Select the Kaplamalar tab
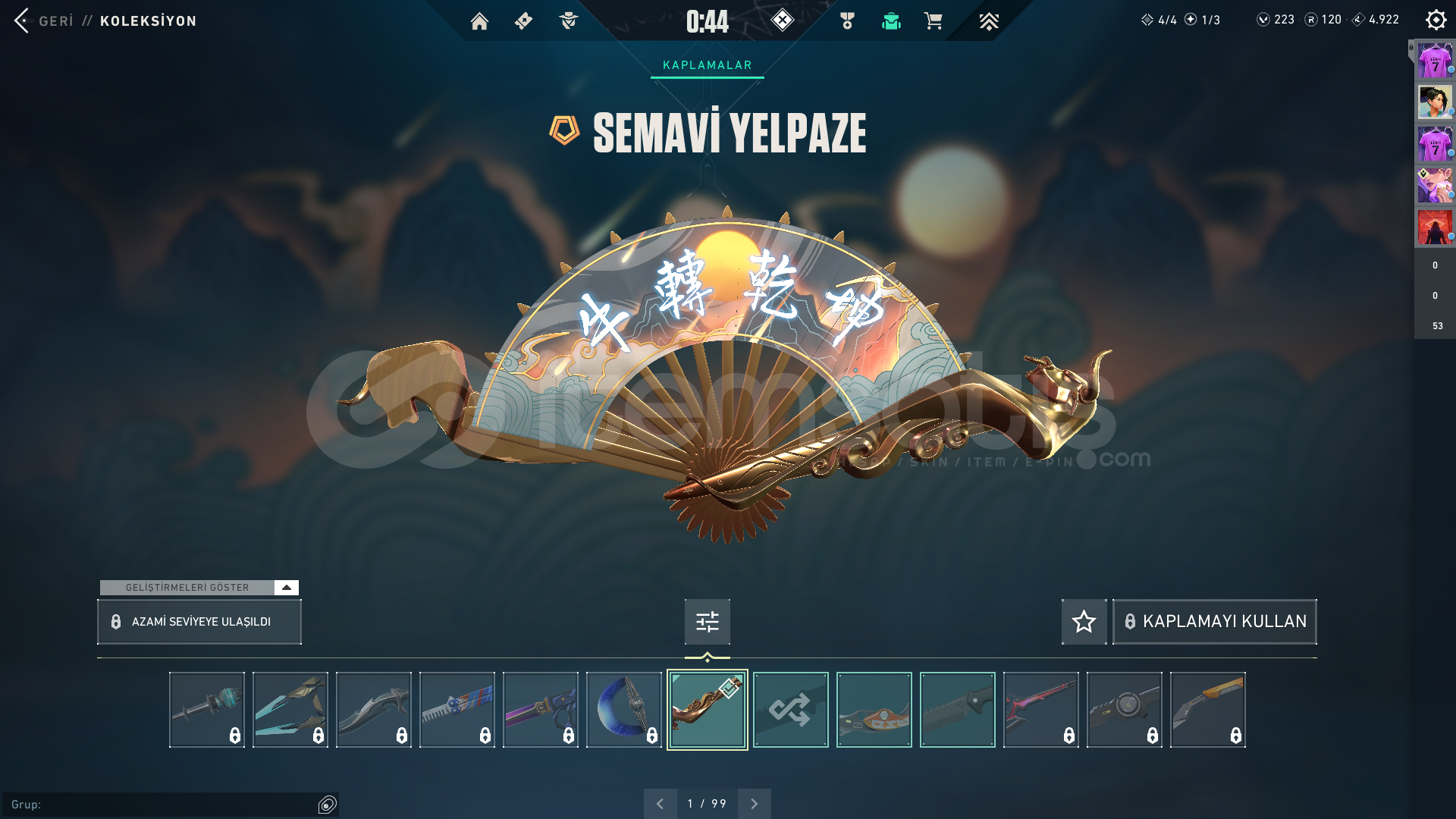The height and width of the screenshot is (819, 1456). pyautogui.click(x=708, y=65)
